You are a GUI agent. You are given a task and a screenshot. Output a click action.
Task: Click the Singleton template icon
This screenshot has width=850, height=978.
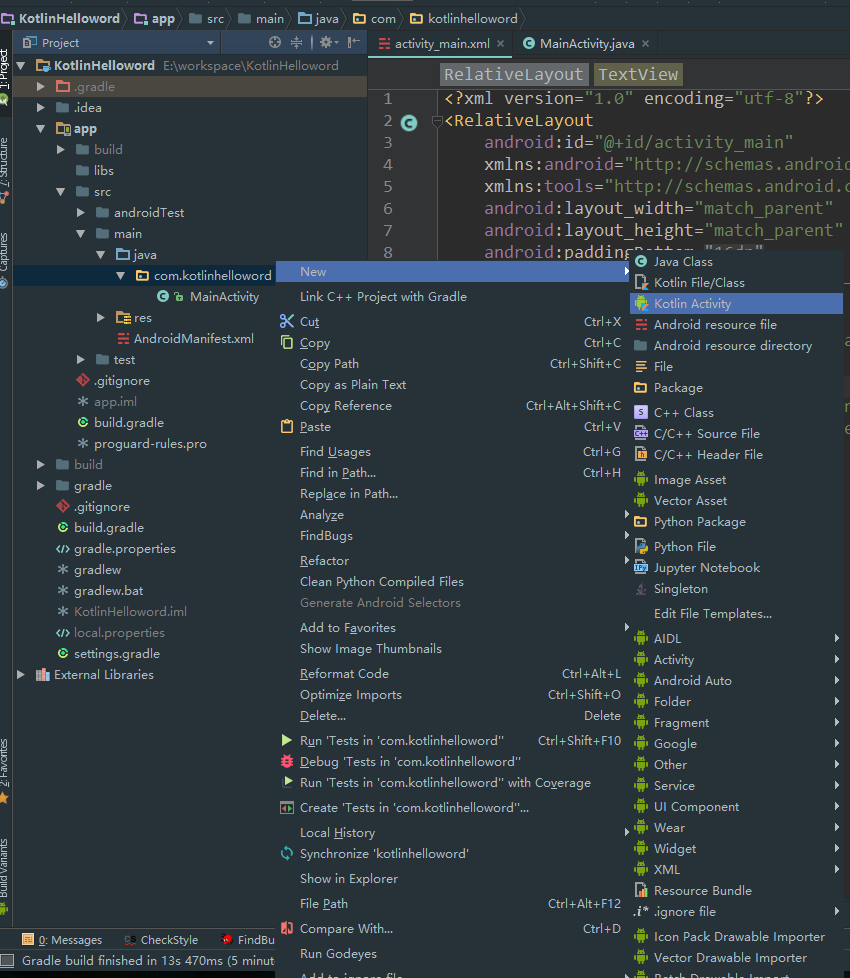(x=640, y=588)
